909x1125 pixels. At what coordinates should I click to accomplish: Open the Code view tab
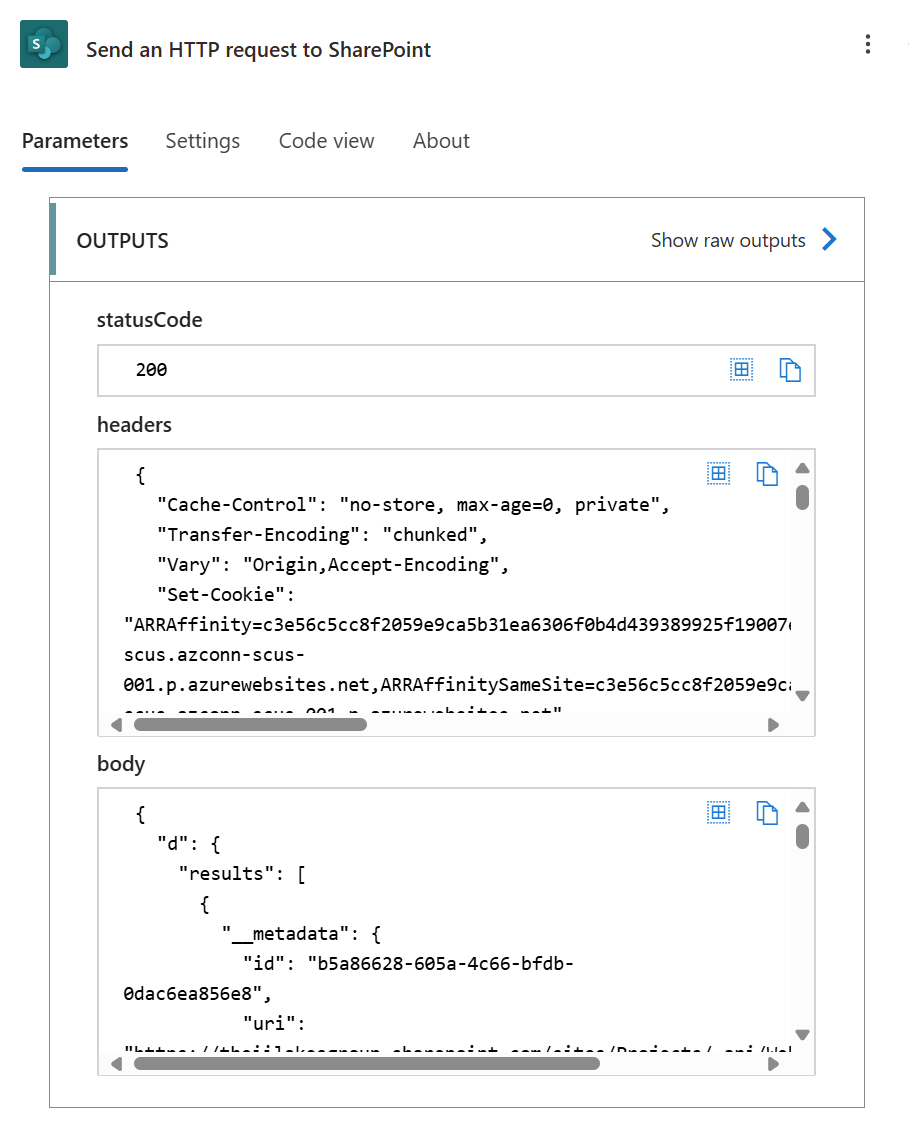(326, 141)
